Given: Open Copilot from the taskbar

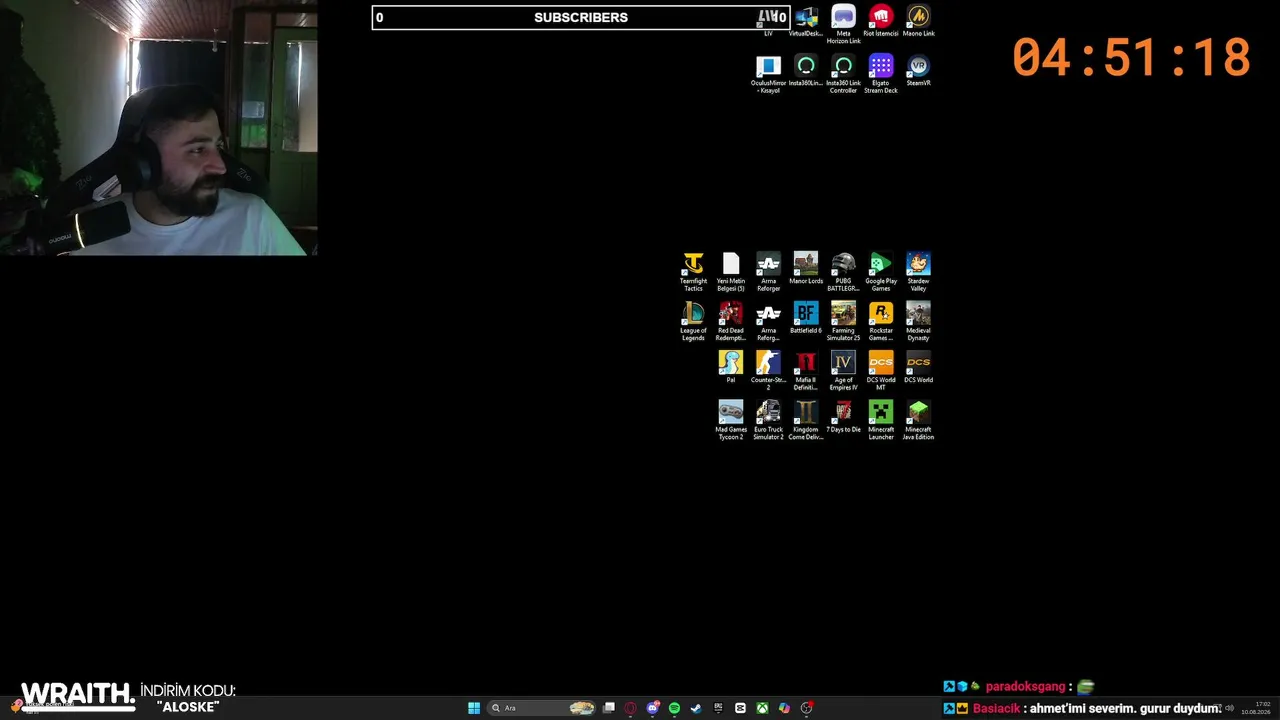Looking at the screenshot, I should [784, 708].
